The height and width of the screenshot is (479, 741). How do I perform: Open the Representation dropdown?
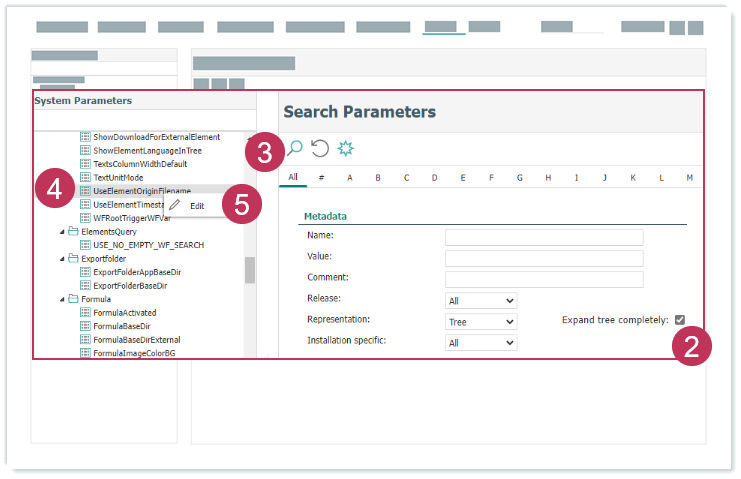tap(481, 322)
